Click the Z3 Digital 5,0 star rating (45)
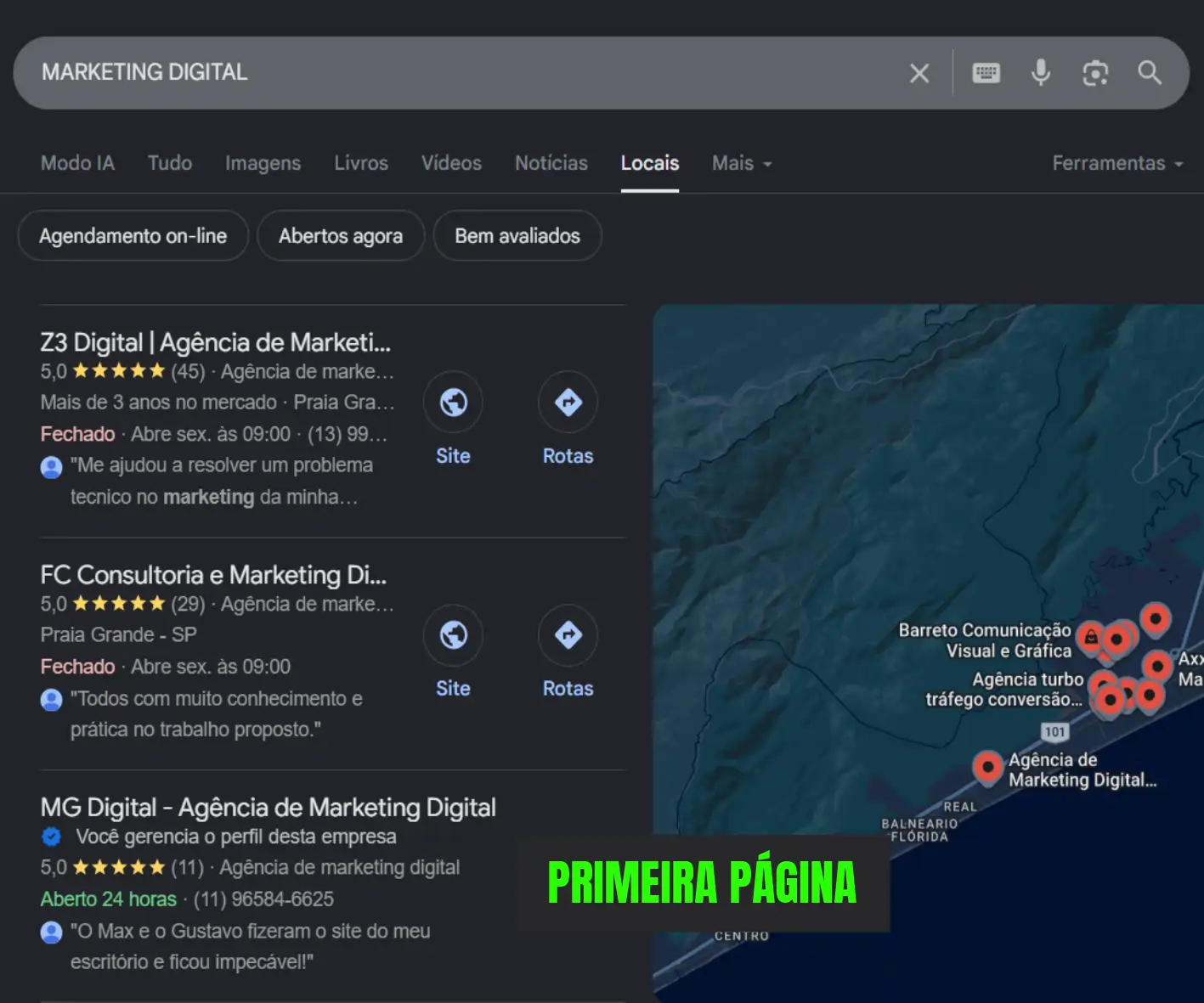Image resolution: width=1204 pixels, height=1003 pixels. [122, 371]
